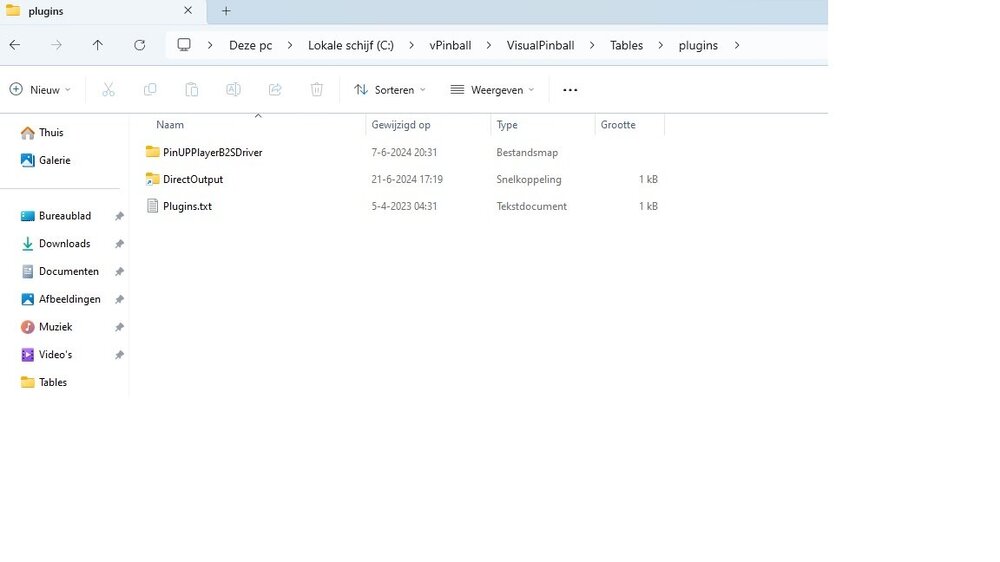The image size is (1000, 562).
Task: Expand chevron after VisualPinball breadcrumb
Action: coord(592,45)
